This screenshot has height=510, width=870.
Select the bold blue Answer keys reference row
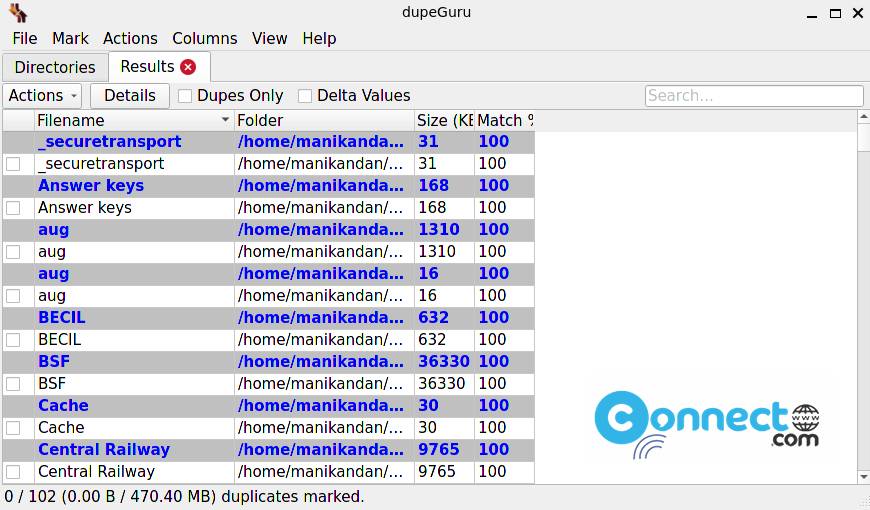[x=269, y=185]
